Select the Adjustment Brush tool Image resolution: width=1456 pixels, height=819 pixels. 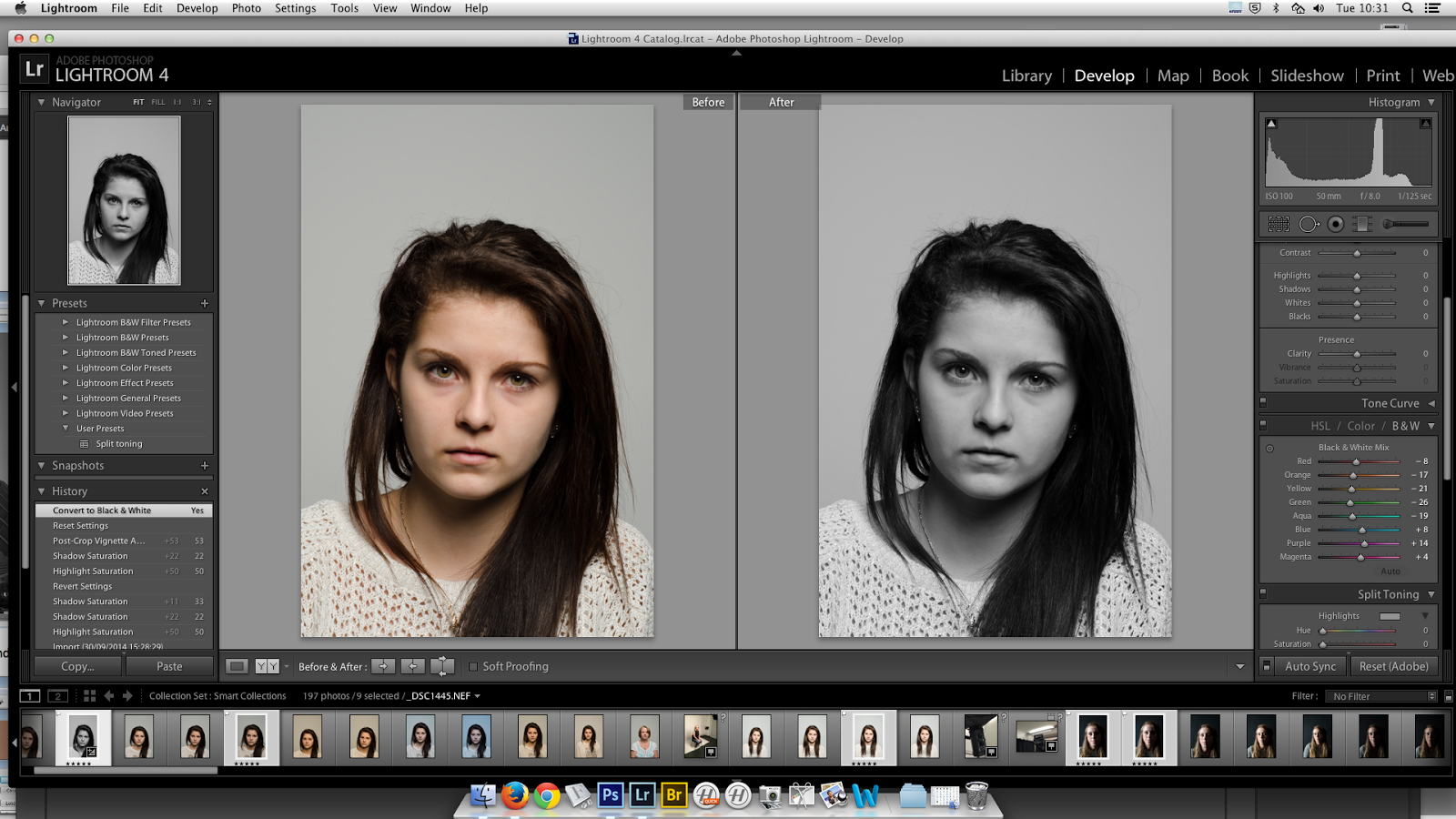click(x=1406, y=224)
